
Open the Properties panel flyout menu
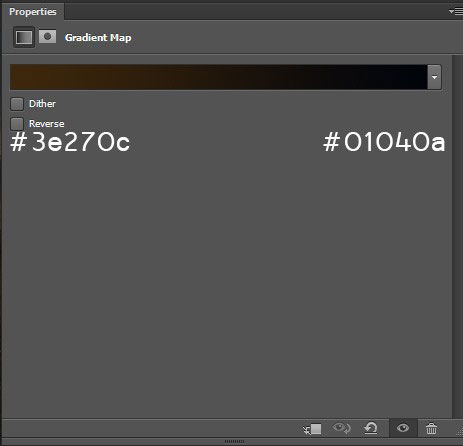(x=456, y=12)
